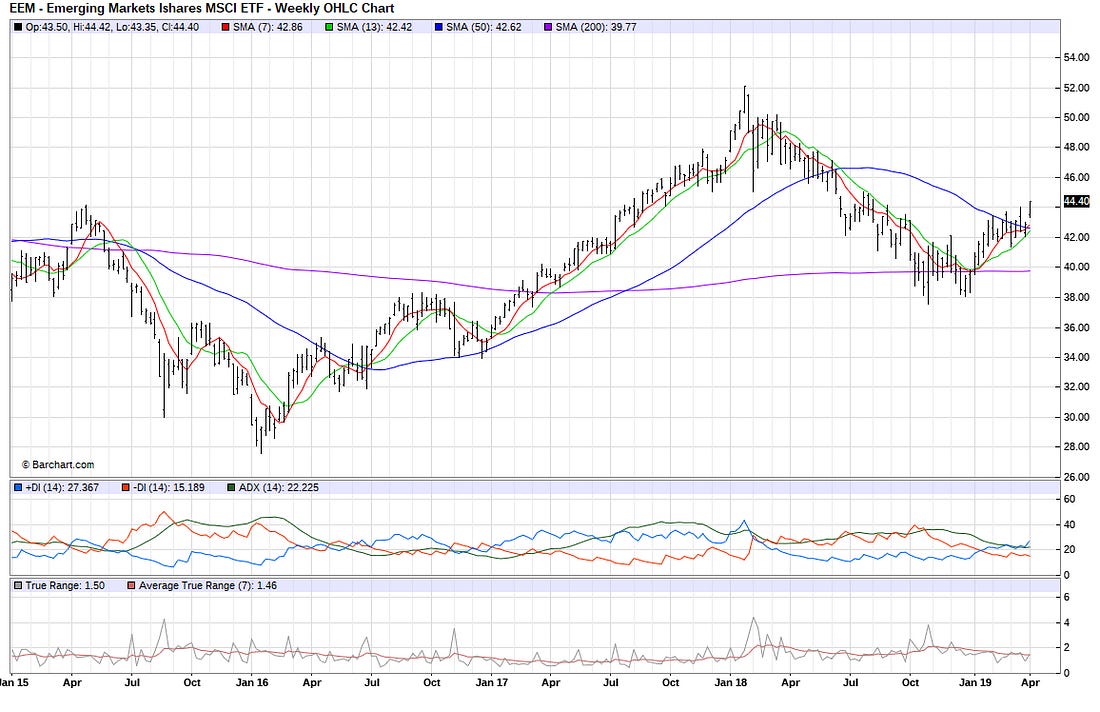Click the -DI (14): 15.189 label

168,488
